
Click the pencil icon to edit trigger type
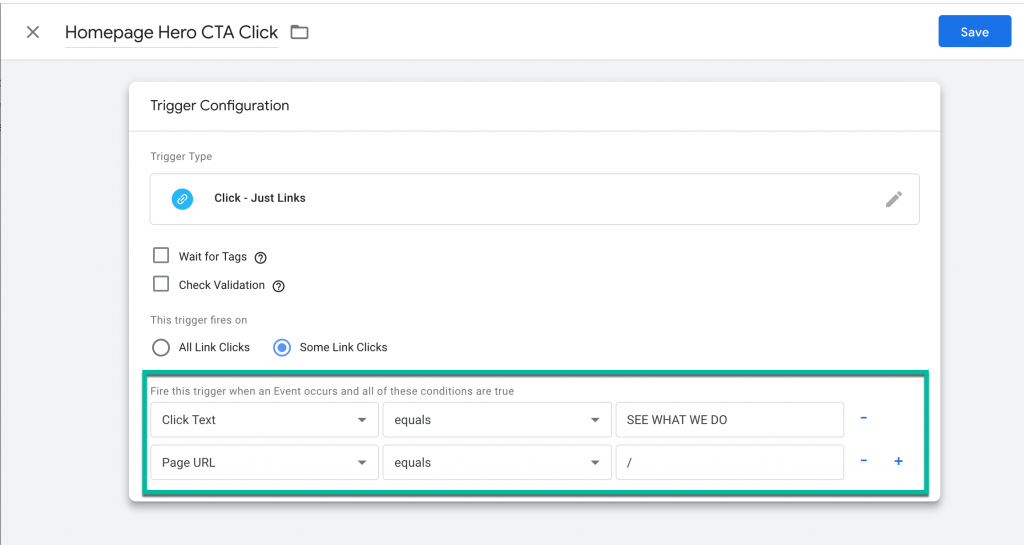893,199
